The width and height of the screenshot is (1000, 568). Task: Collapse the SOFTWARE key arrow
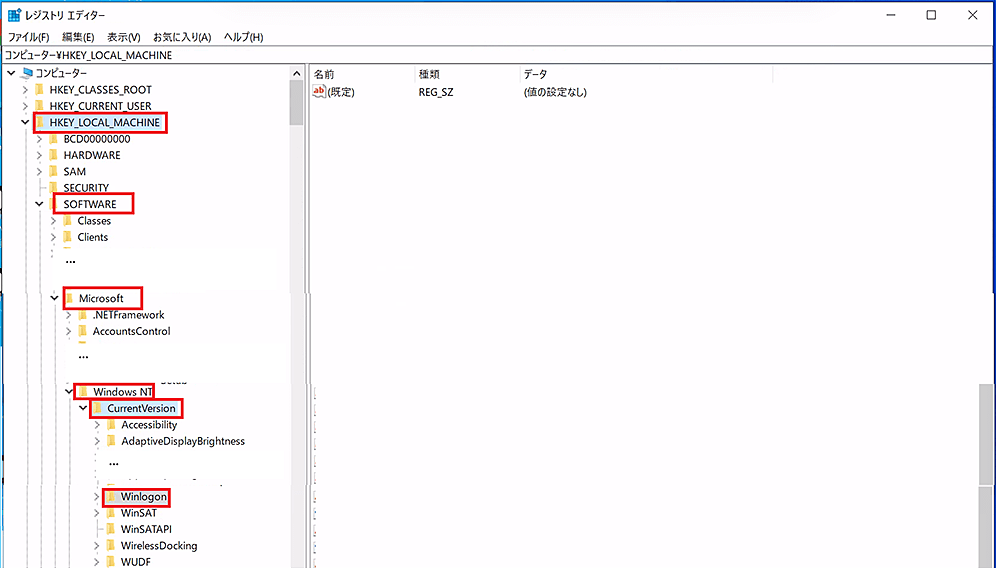tap(39, 205)
